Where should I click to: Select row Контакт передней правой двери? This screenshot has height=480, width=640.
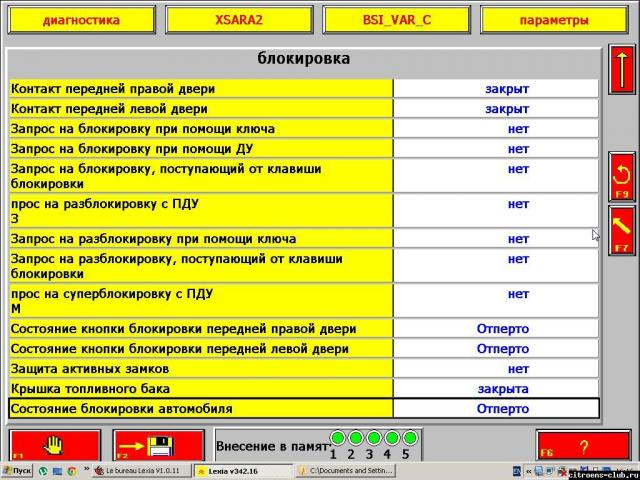point(304,89)
